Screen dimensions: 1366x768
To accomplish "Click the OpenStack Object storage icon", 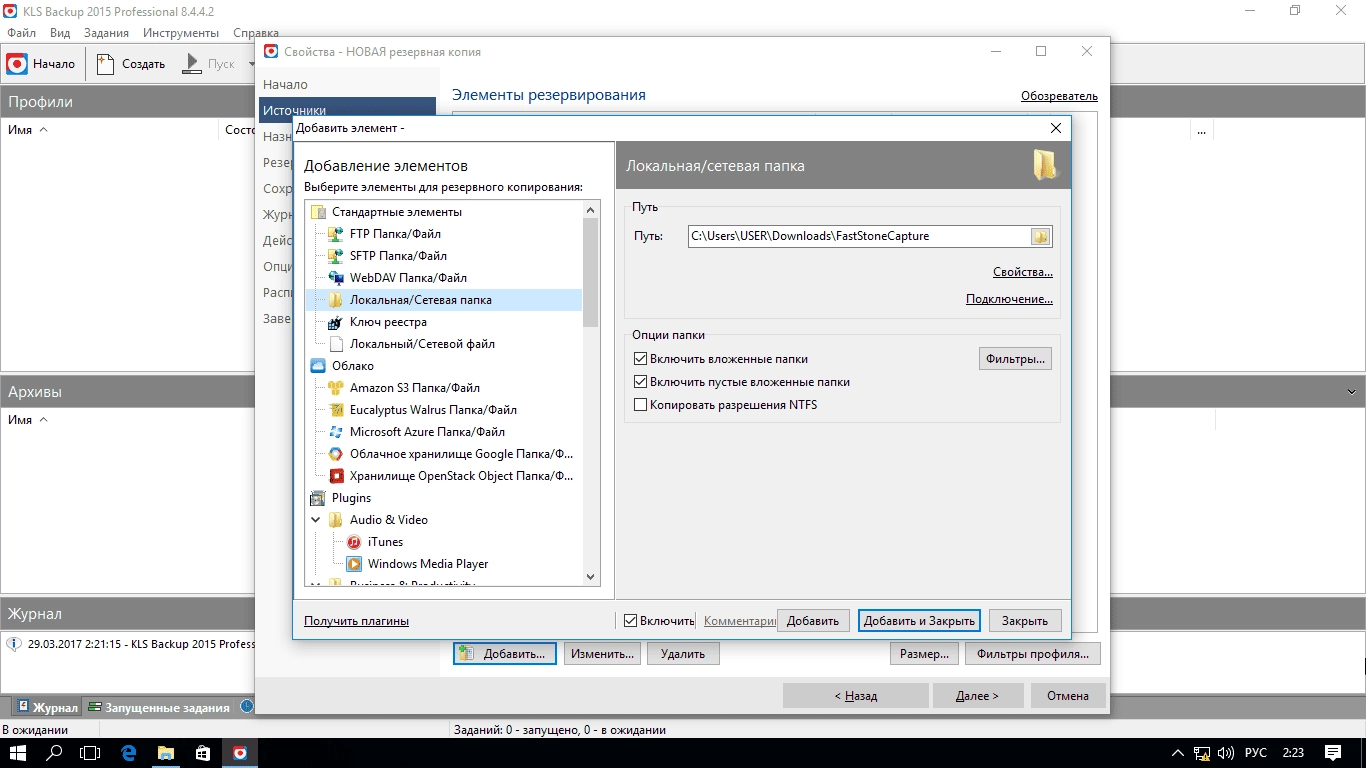I will click(336, 476).
